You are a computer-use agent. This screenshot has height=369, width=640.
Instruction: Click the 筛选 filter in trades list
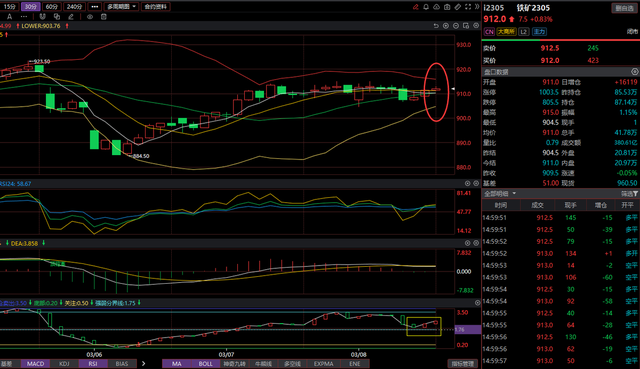pos(629,193)
